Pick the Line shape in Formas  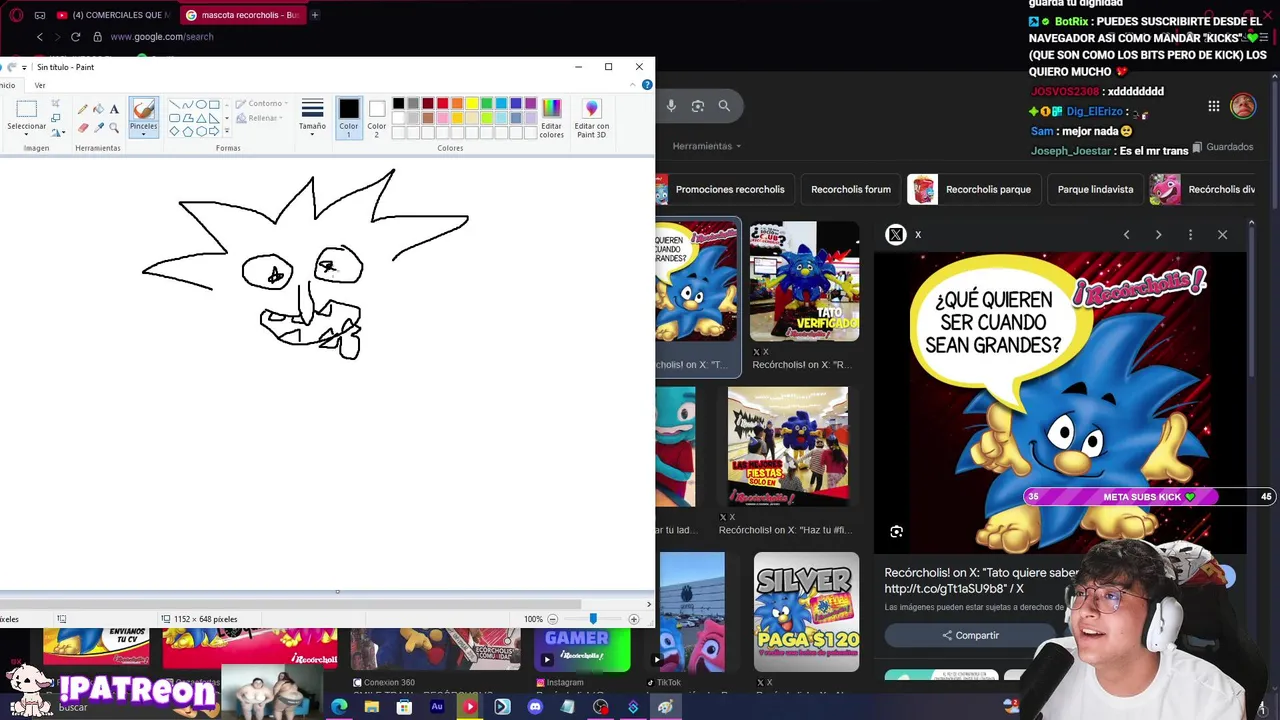click(x=174, y=104)
